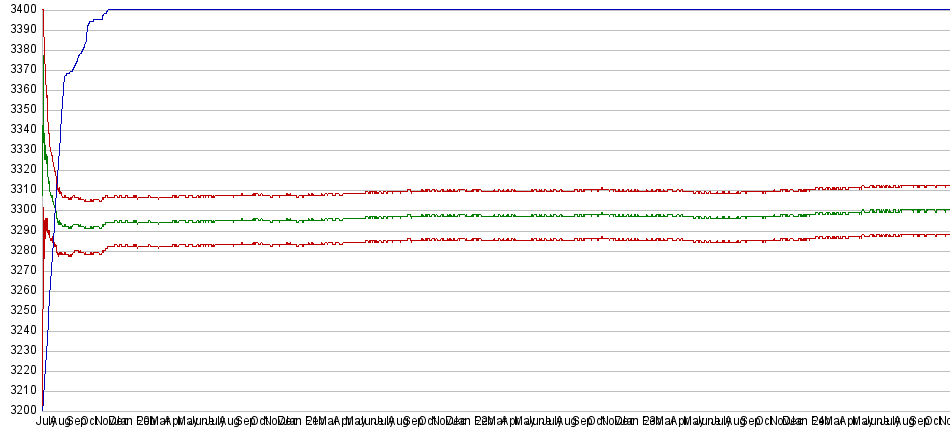Viewport: 950px width, 435px height.
Task: Click the lower red line's right end
Action: click(x=945, y=235)
